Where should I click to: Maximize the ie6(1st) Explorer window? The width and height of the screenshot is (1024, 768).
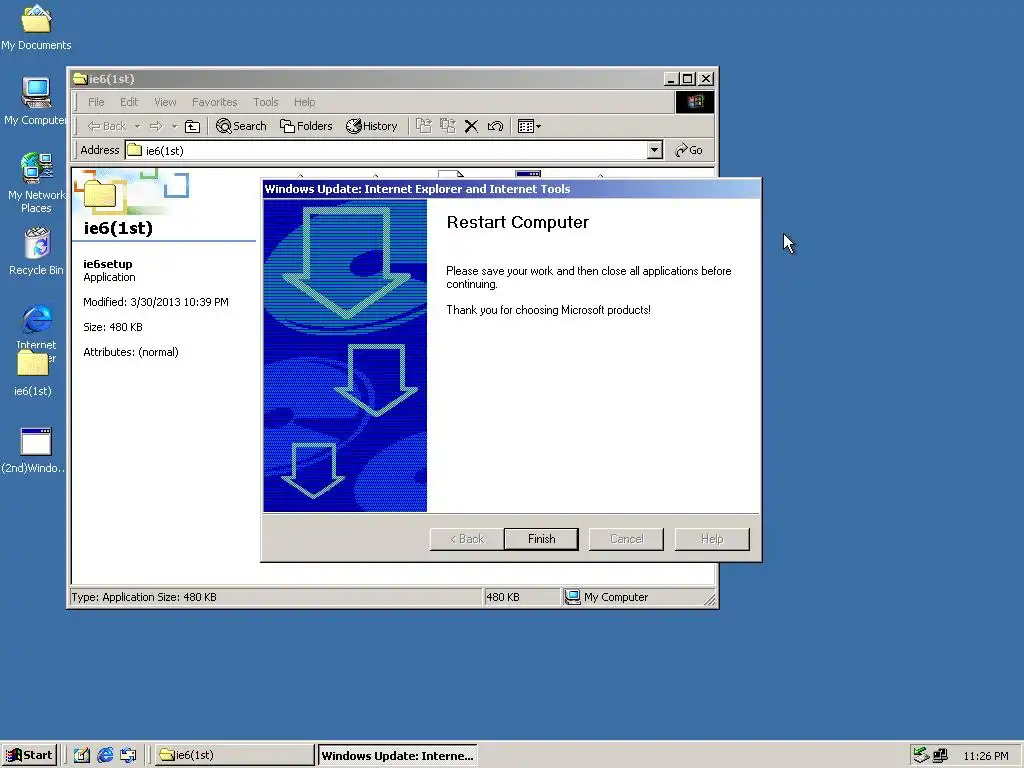coord(687,79)
